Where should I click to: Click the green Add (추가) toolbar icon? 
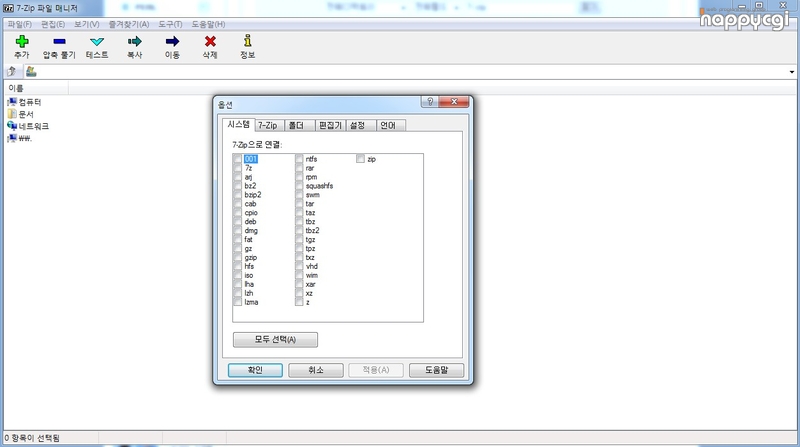(22, 41)
